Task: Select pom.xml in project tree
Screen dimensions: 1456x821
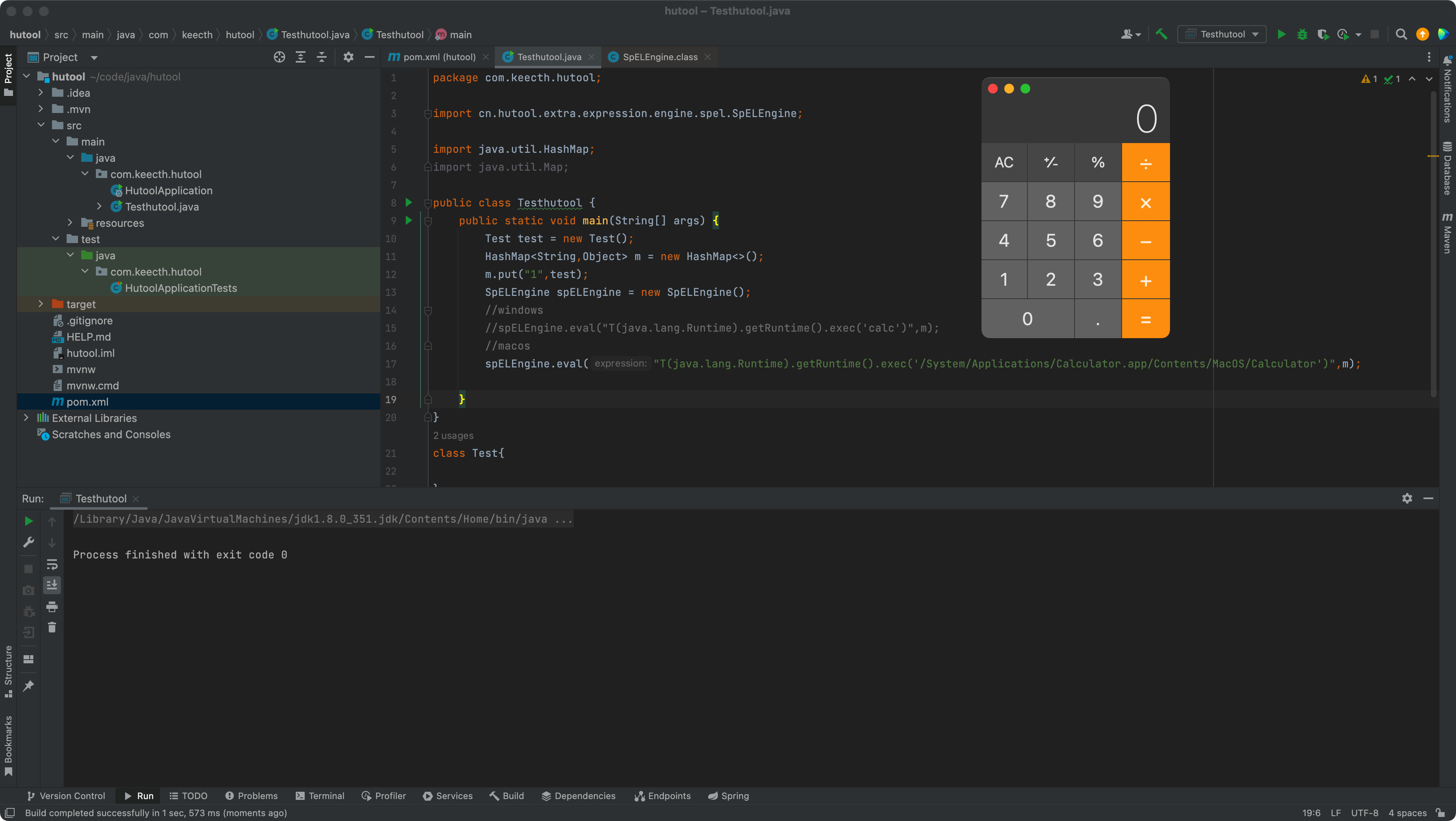Action: [87, 402]
